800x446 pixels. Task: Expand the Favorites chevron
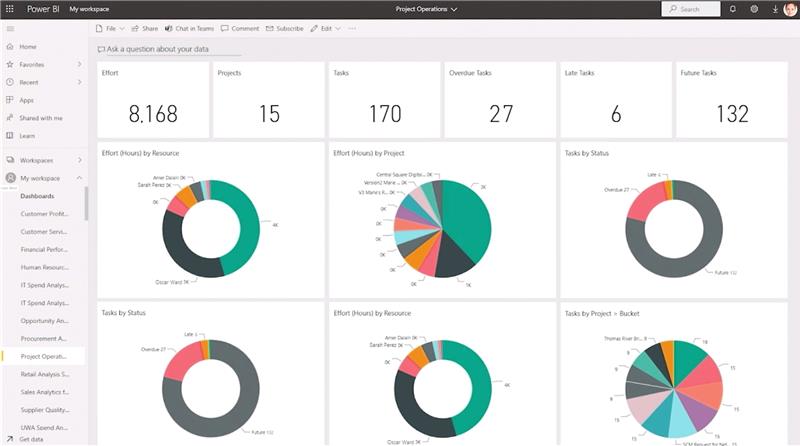point(80,64)
